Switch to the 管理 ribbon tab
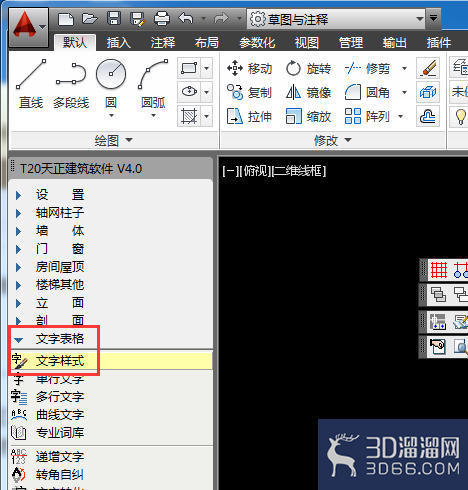The height and width of the screenshot is (490, 468). pos(351,43)
